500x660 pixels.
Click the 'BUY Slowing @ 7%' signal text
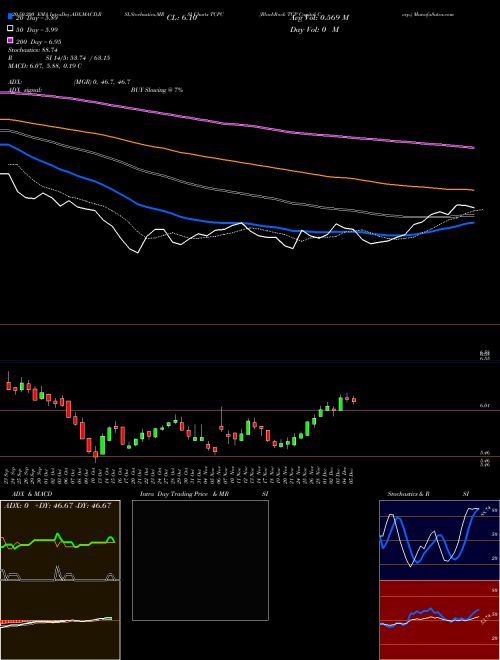[157, 90]
